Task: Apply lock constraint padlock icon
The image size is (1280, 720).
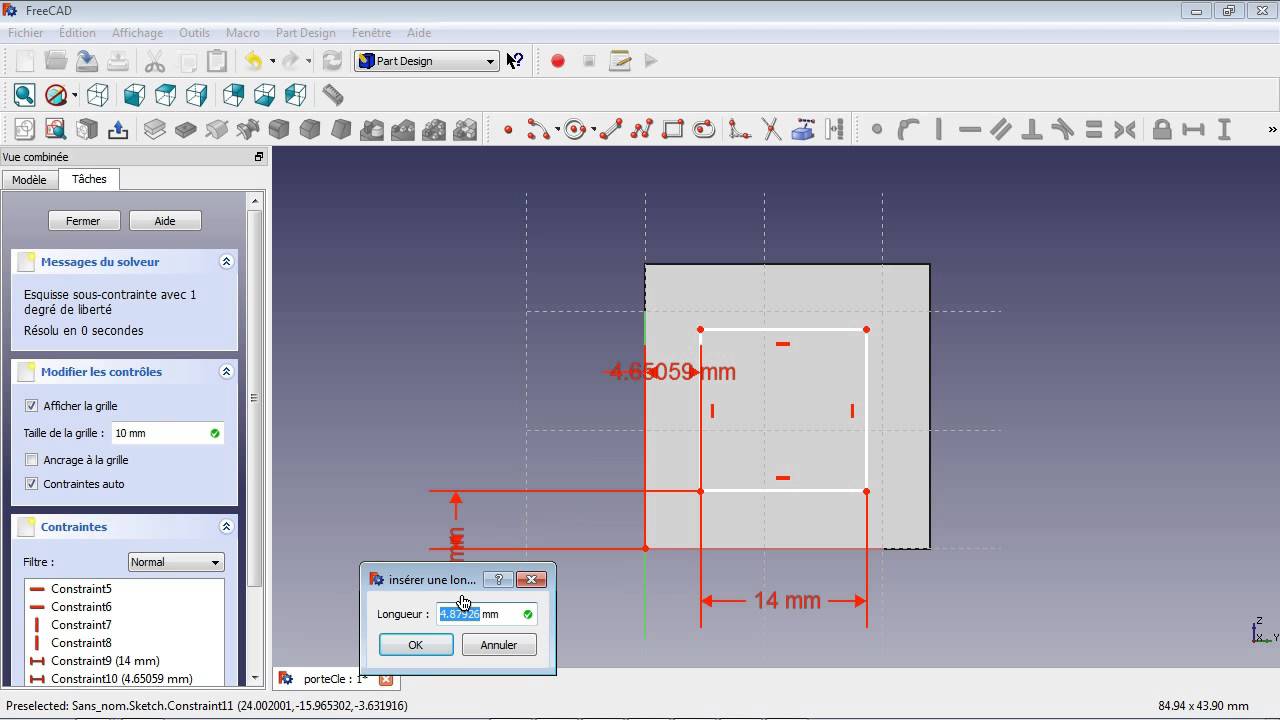Action: pyautogui.click(x=1162, y=129)
